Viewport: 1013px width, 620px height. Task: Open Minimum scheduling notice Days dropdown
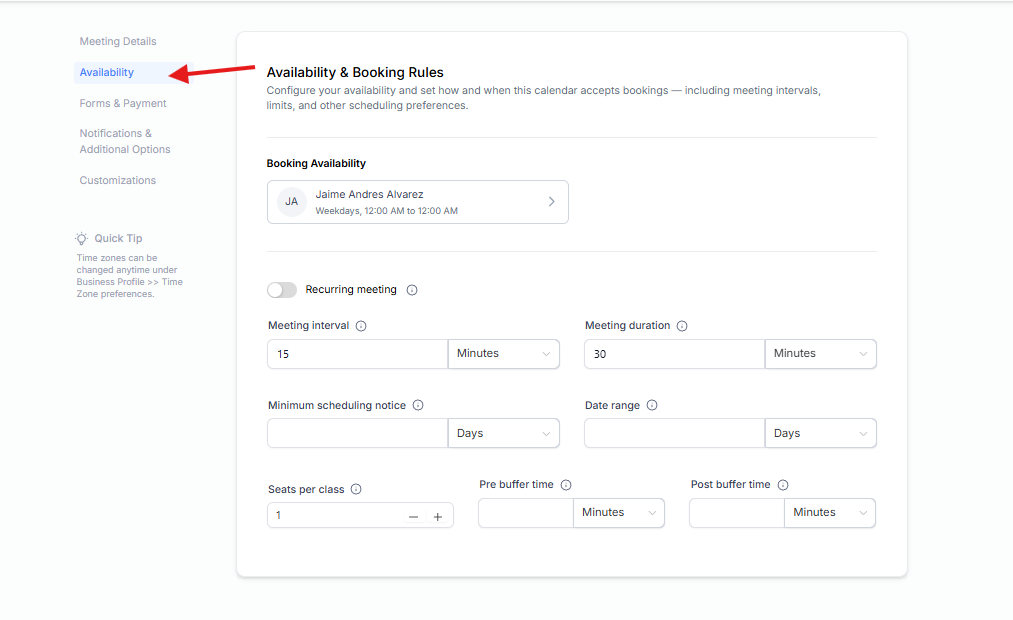click(503, 434)
